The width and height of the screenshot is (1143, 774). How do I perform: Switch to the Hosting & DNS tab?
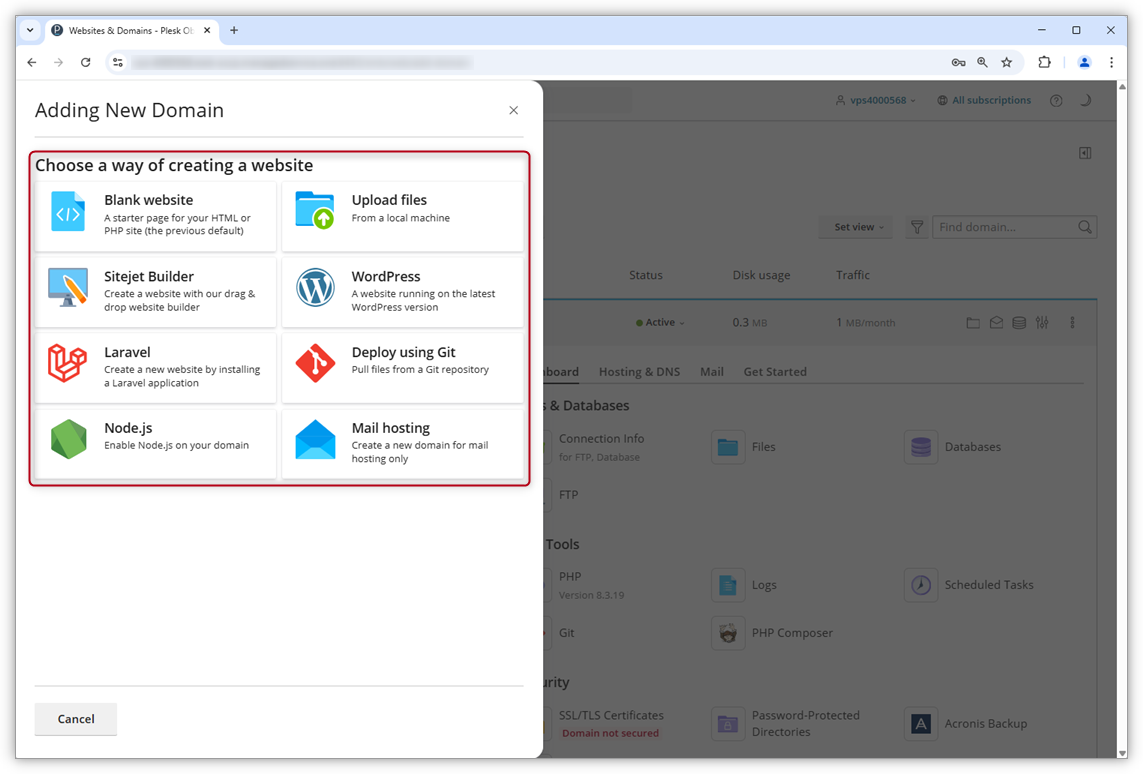point(639,371)
